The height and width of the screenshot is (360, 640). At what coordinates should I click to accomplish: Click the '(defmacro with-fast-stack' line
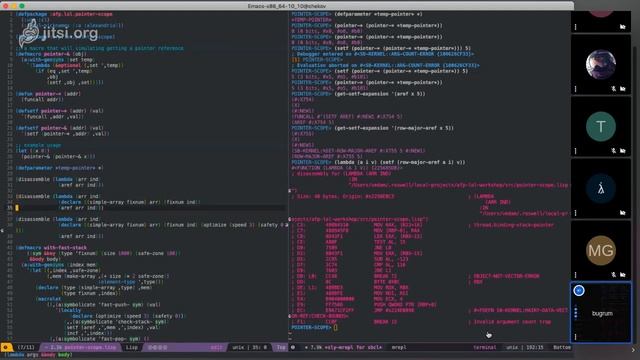click(51, 248)
